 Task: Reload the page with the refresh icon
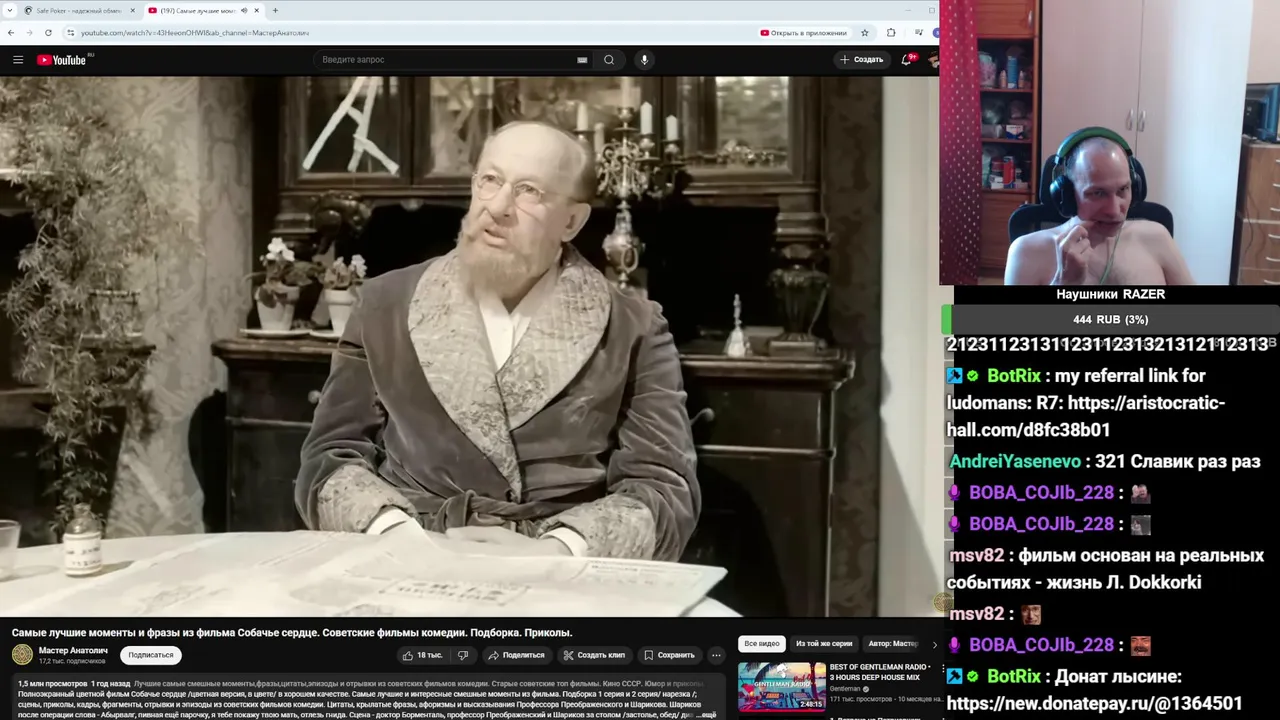(48, 33)
